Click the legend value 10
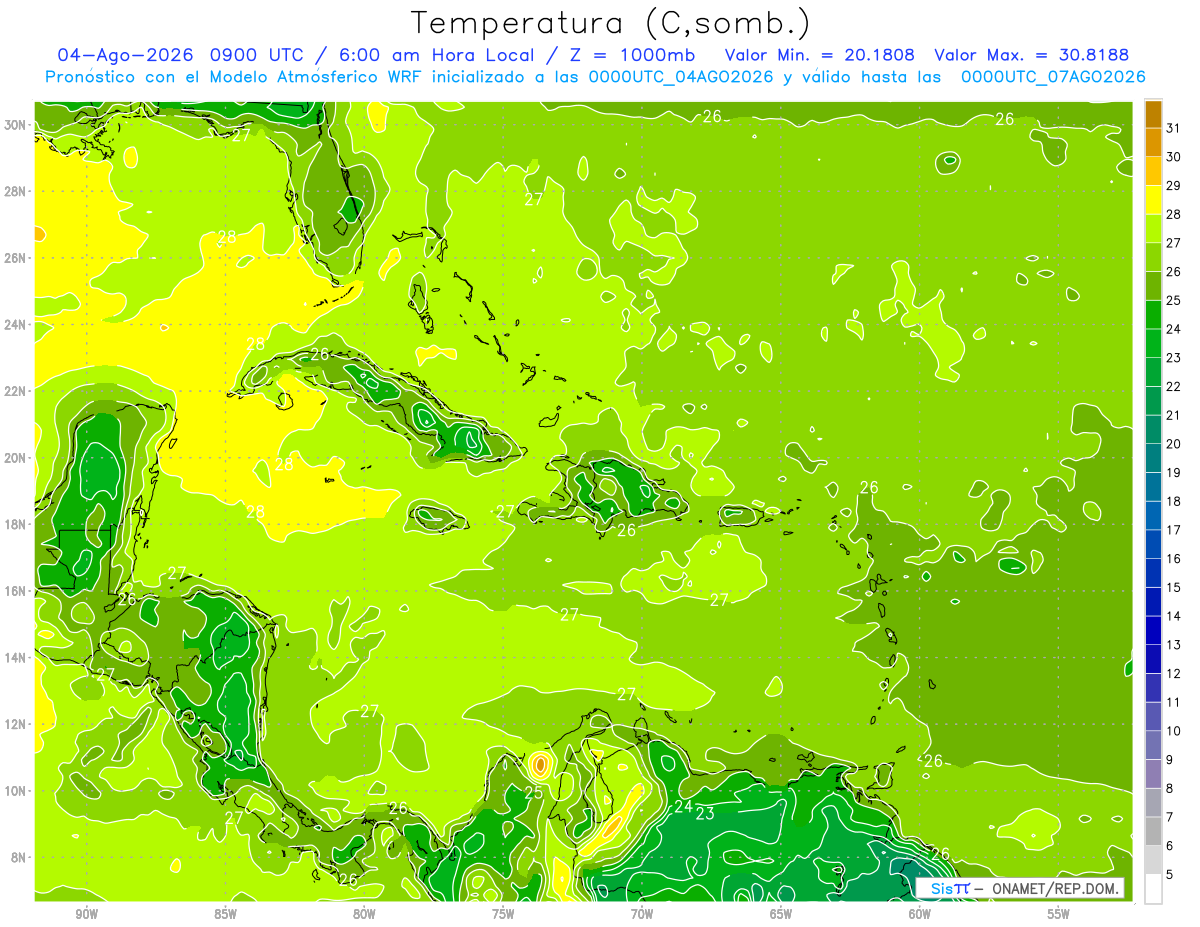This screenshot has width=1200, height=927. [x=1173, y=731]
